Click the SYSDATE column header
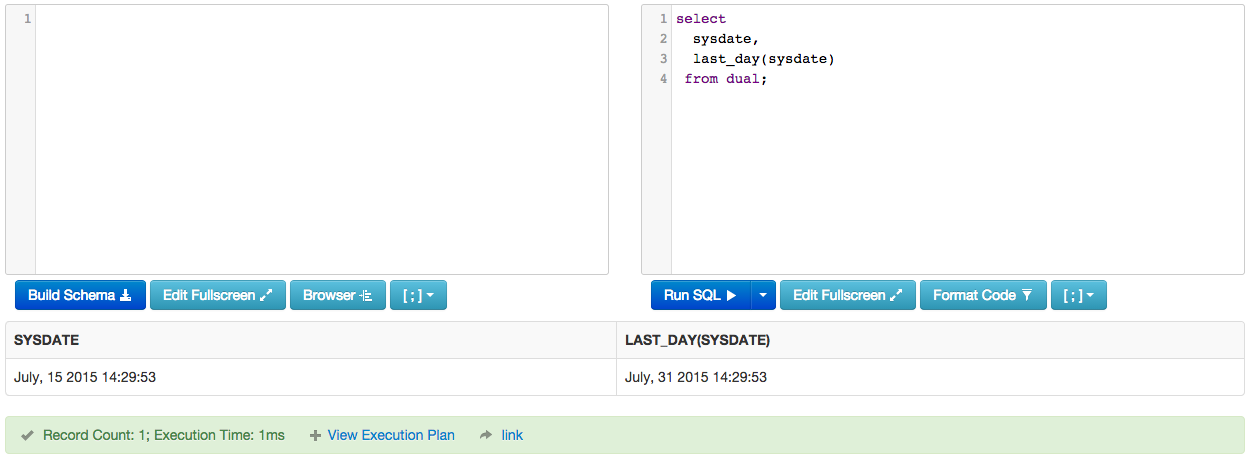Viewport: 1250px width, 459px height. pos(47,341)
